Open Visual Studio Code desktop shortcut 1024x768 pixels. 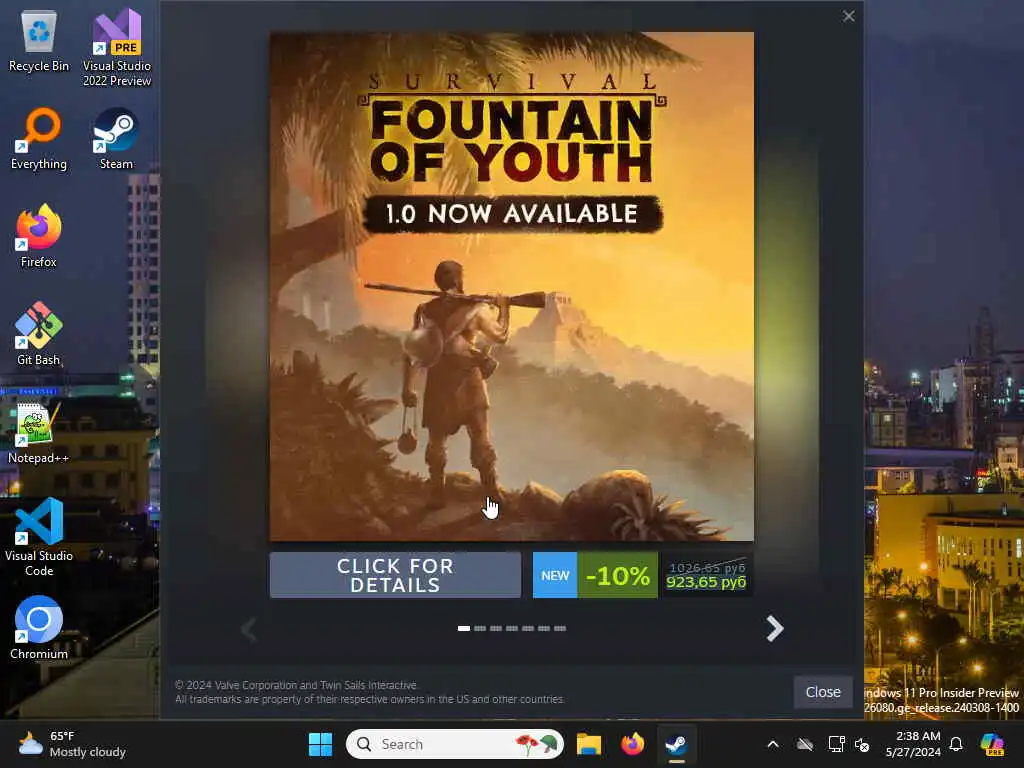39,537
